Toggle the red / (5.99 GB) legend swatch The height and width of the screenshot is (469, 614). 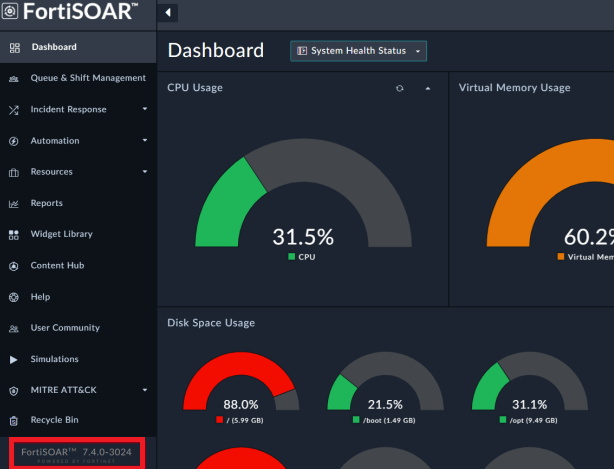click(219, 420)
